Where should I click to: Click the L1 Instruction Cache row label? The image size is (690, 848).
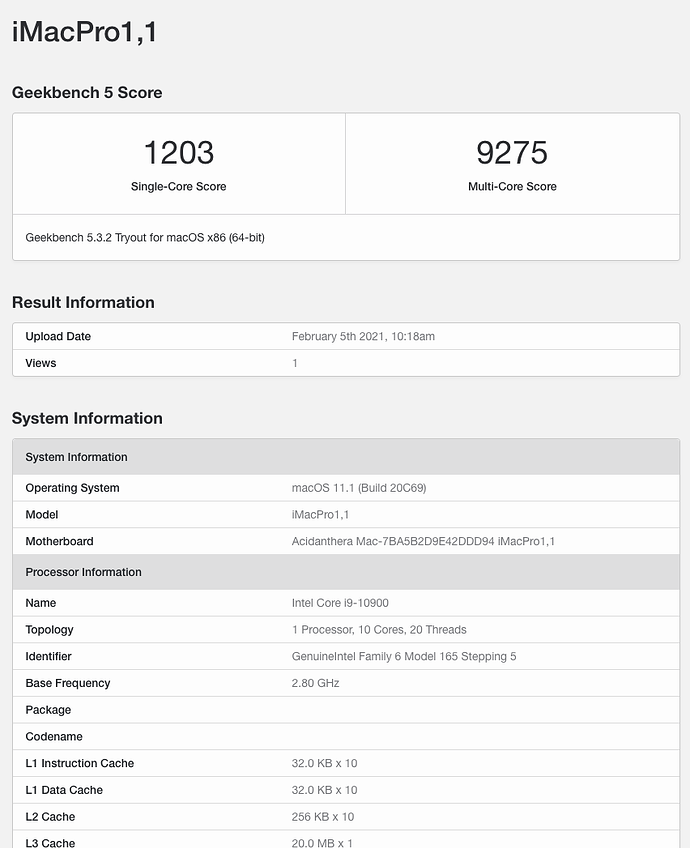79,763
